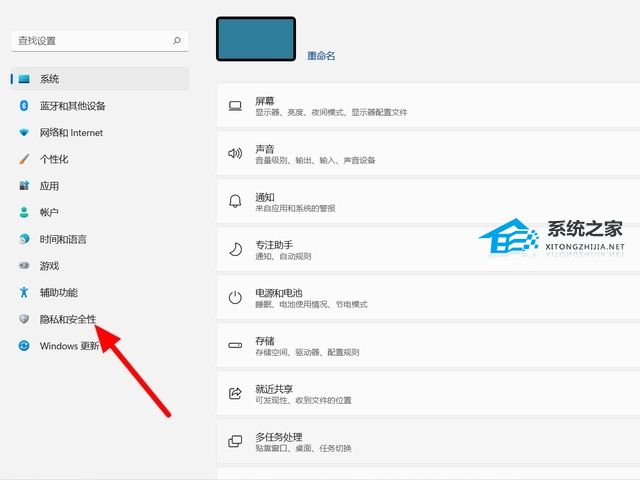Screen dimensions: 640x480
Task: Open the 通知 settings entry
Action: tap(429, 201)
